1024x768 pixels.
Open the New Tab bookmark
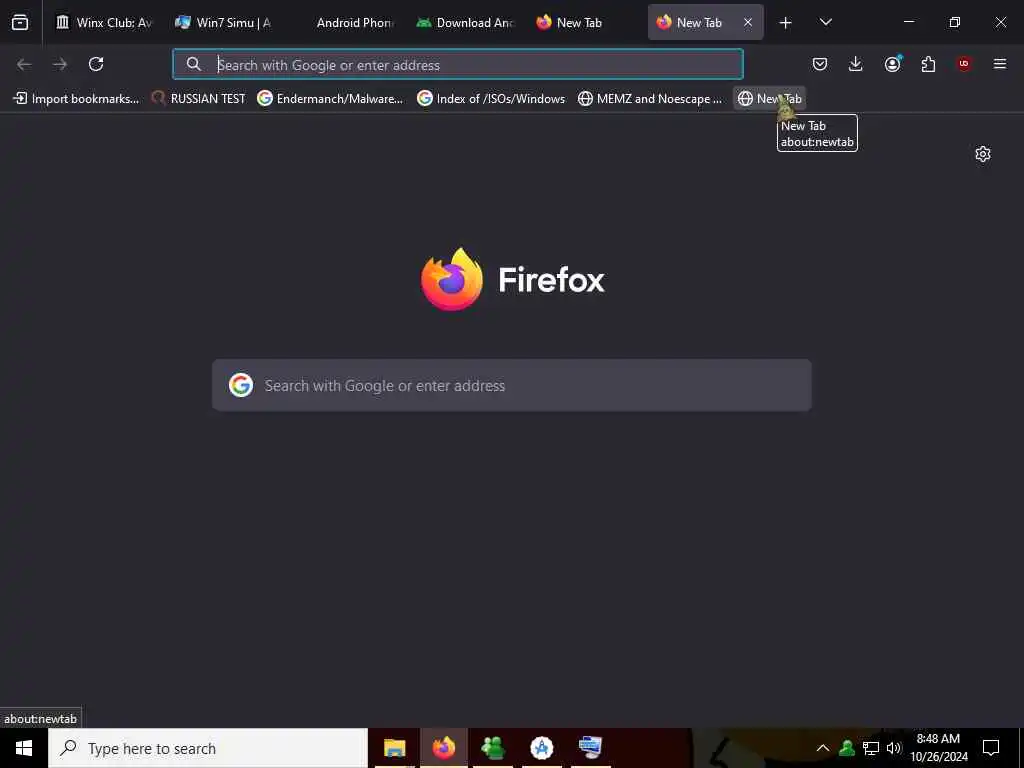[769, 99]
